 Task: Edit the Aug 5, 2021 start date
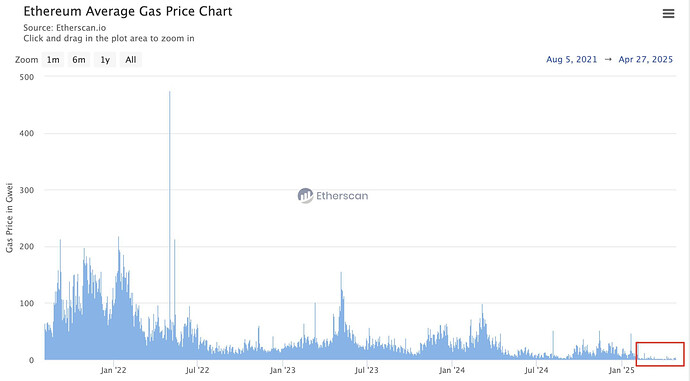(x=572, y=59)
